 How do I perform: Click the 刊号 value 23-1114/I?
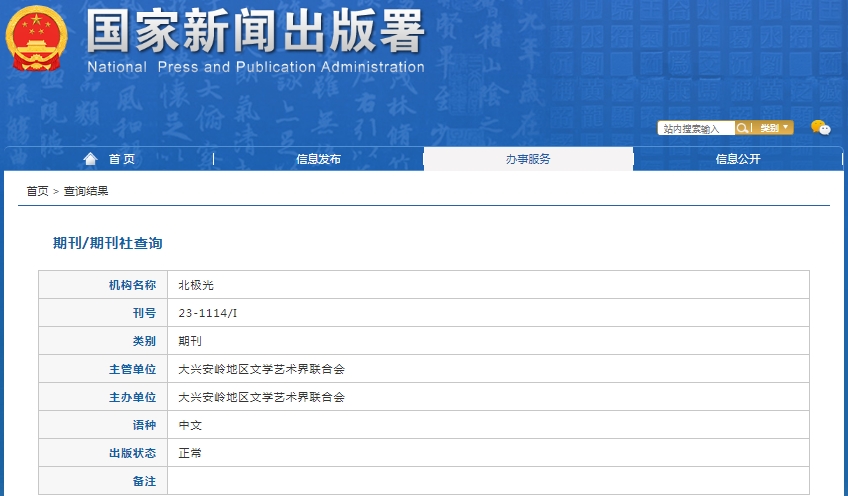208,313
